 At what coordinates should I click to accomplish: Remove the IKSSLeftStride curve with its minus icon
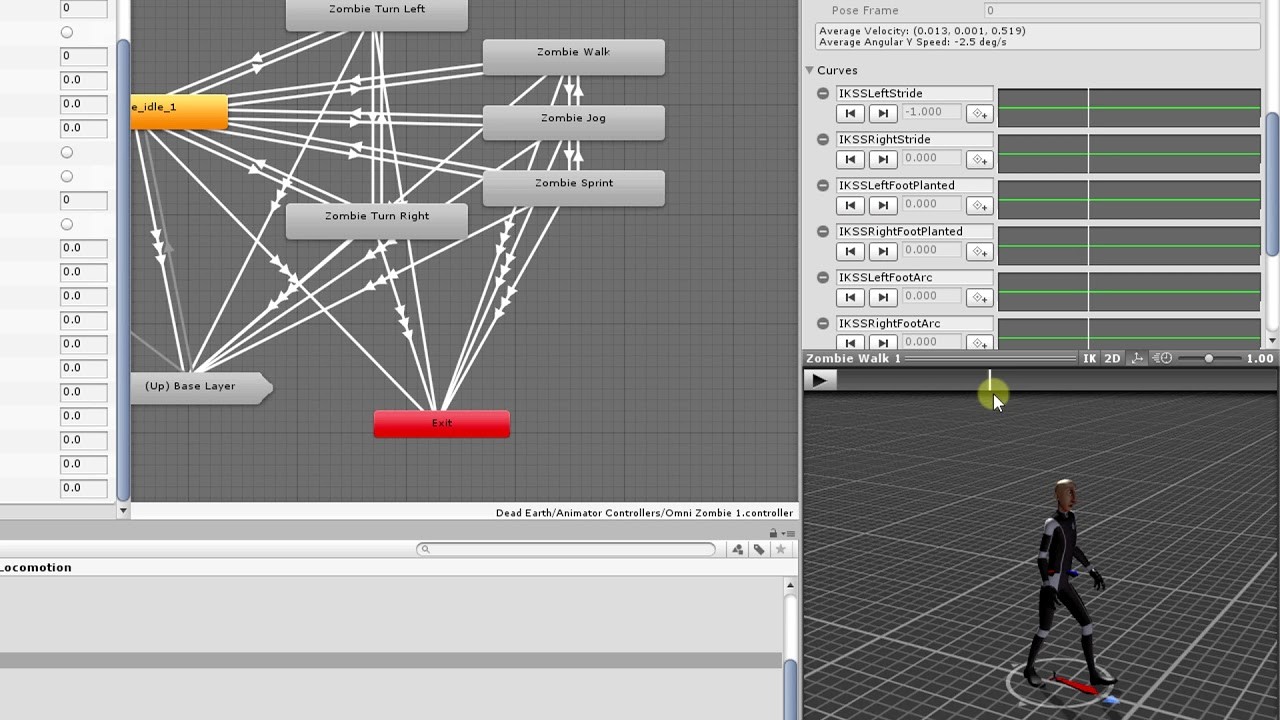click(823, 93)
